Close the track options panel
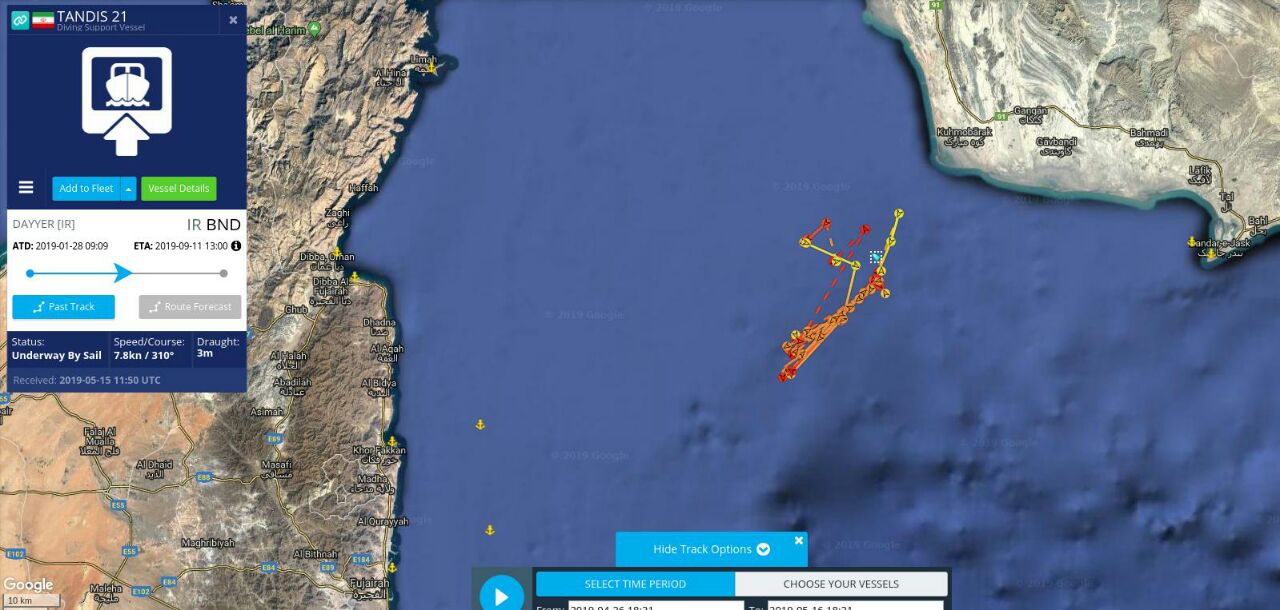Image resolution: width=1280 pixels, height=610 pixels. click(x=799, y=541)
